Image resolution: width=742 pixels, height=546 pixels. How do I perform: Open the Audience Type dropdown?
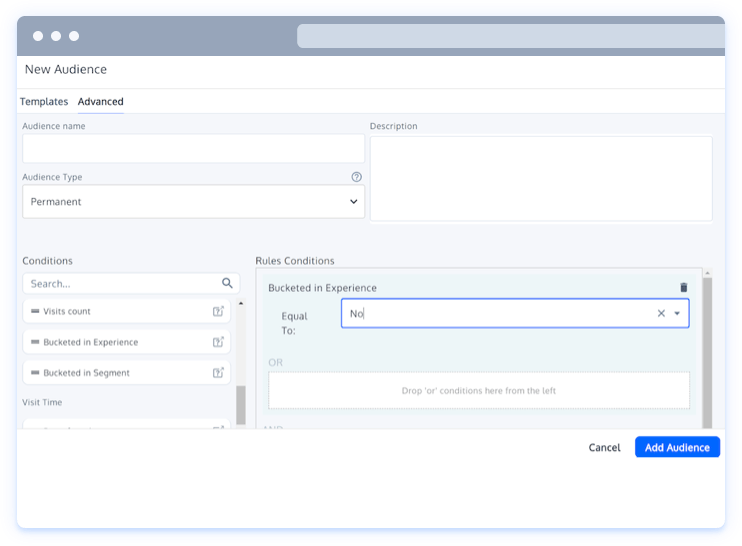click(x=193, y=202)
